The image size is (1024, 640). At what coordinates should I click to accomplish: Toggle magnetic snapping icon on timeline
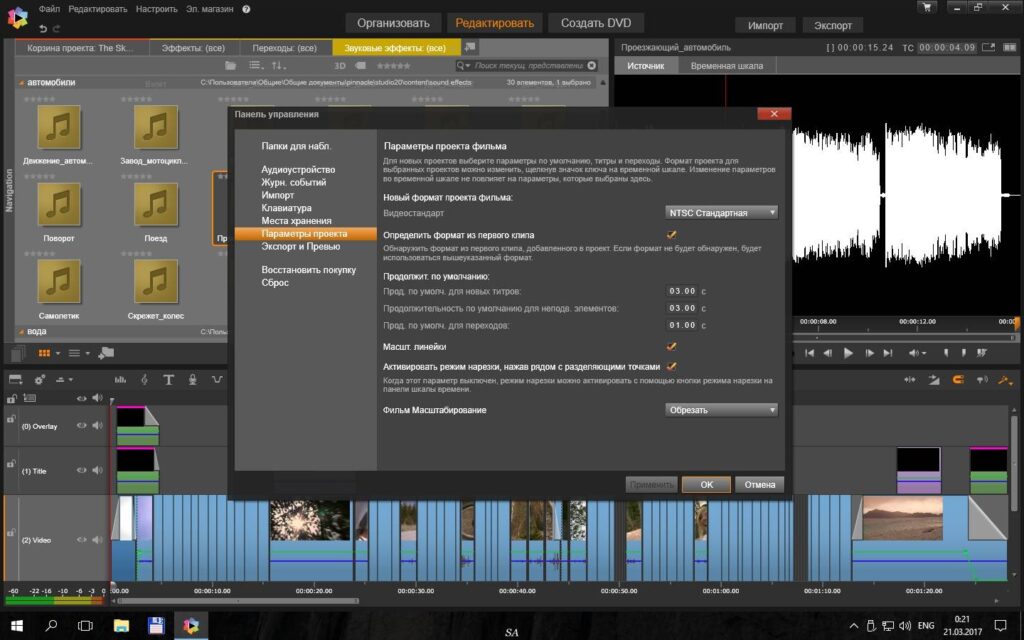coord(958,379)
